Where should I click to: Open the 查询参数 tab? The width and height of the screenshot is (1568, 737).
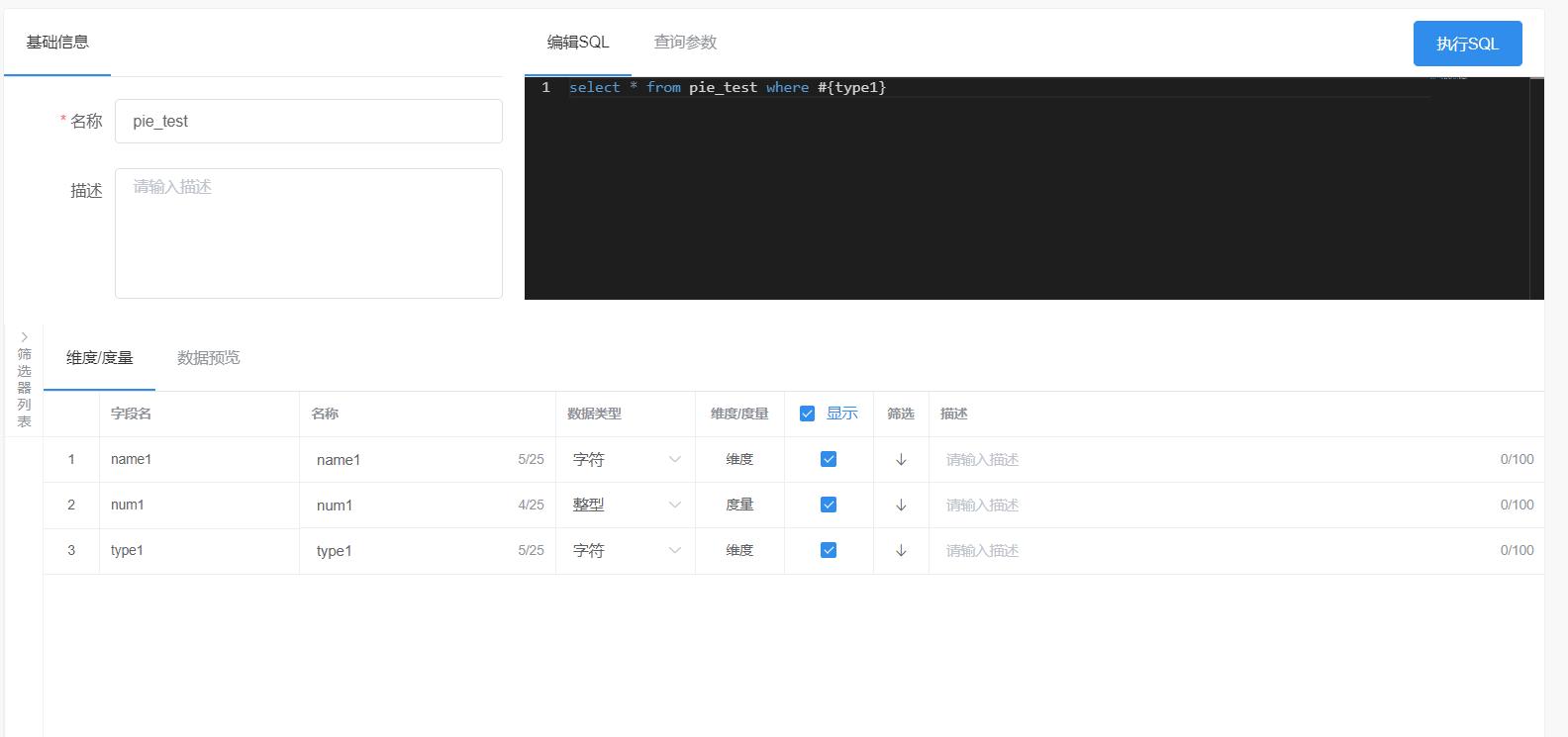(x=685, y=42)
